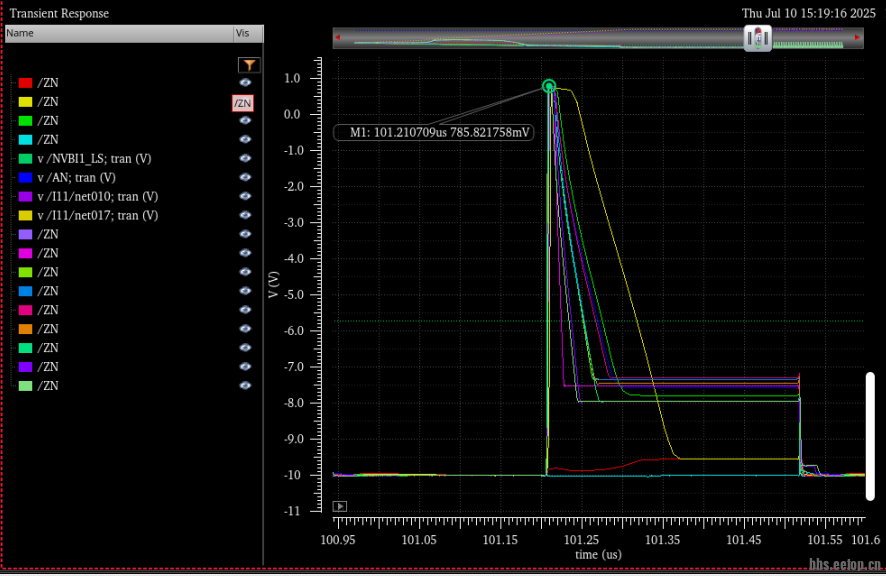
Task: Toggle the eye icon for v /AN
Action: 245,177
